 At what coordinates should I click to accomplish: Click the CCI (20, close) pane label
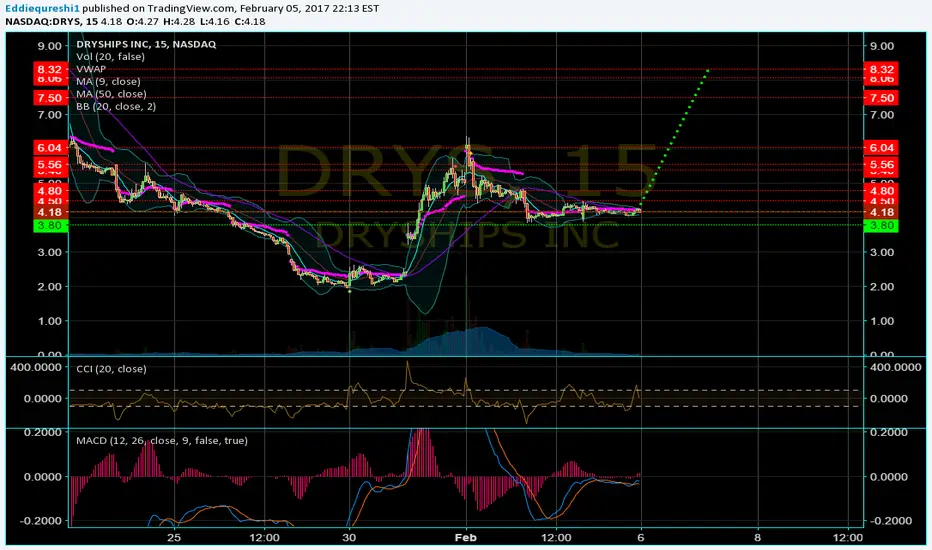(111, 369)
